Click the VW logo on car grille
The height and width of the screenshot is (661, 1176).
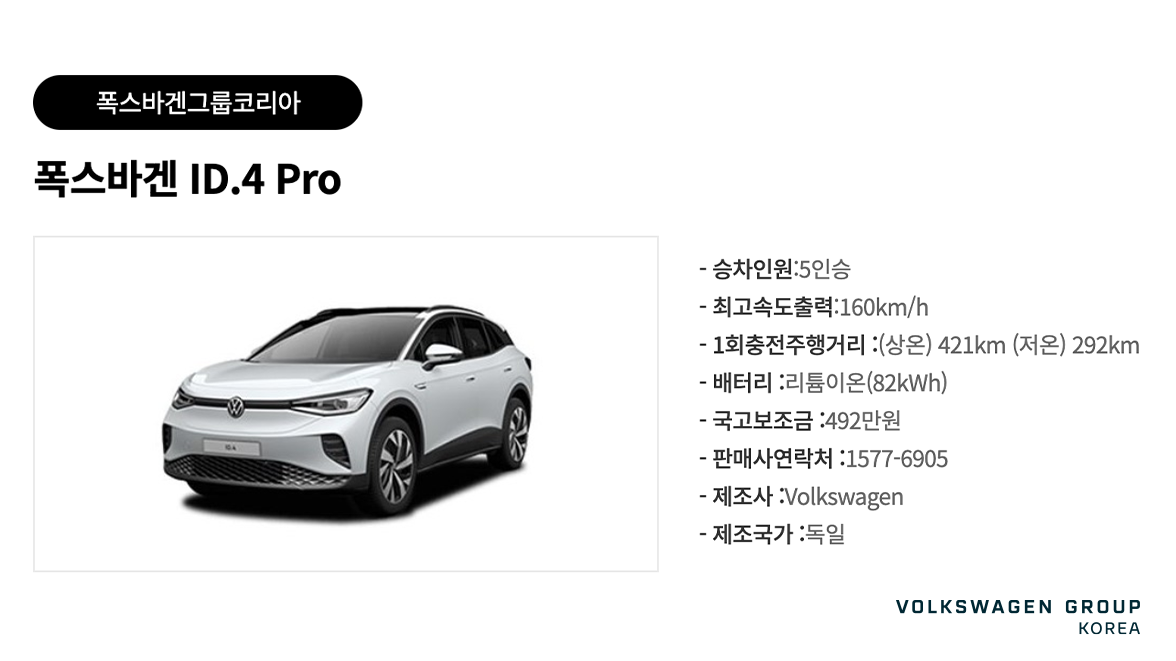(x=236, y=406)
